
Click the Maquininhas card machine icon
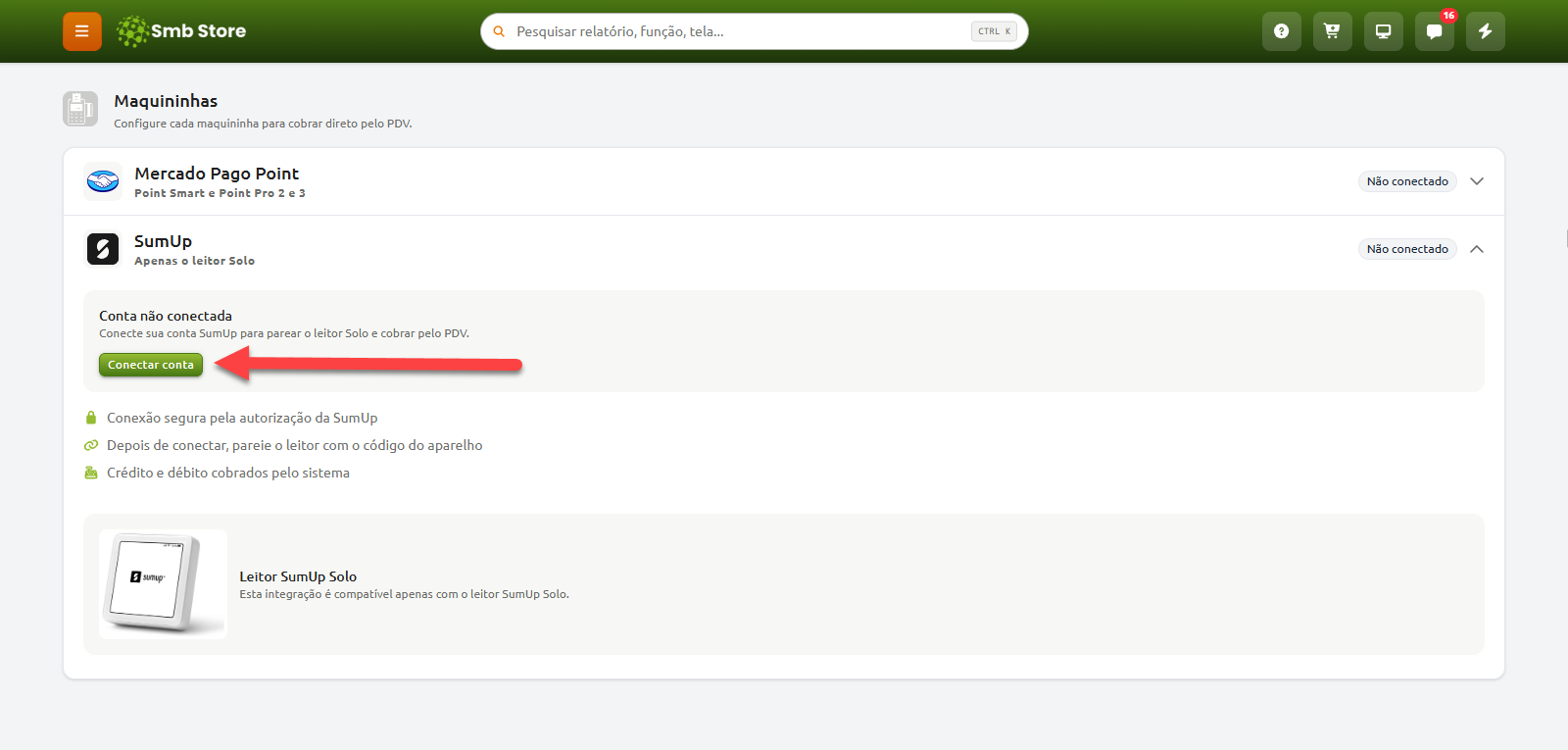(x=80, y=109)
